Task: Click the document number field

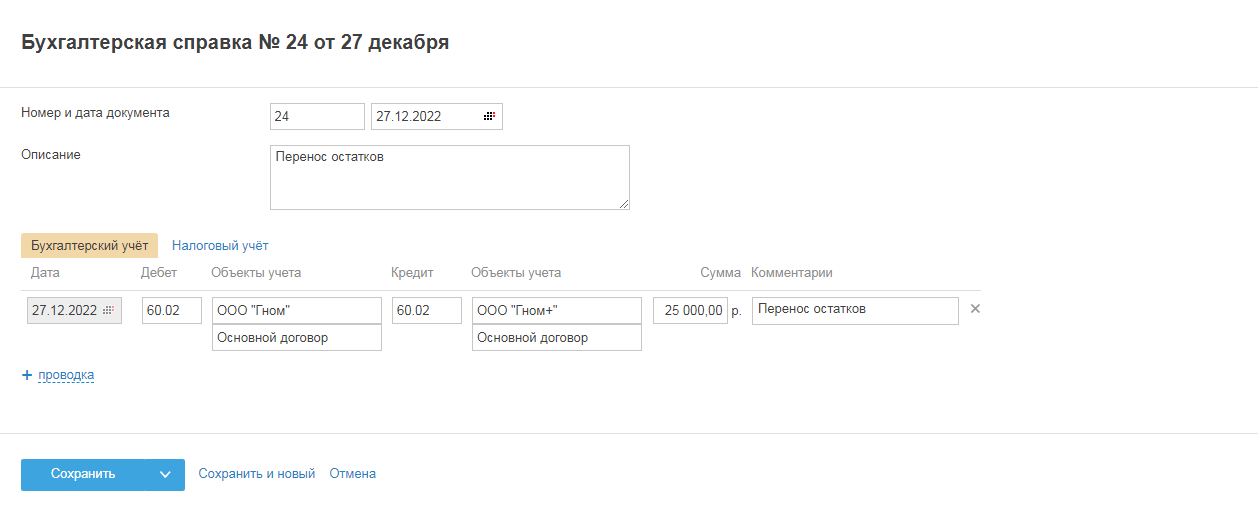Action: coord(317,117)
